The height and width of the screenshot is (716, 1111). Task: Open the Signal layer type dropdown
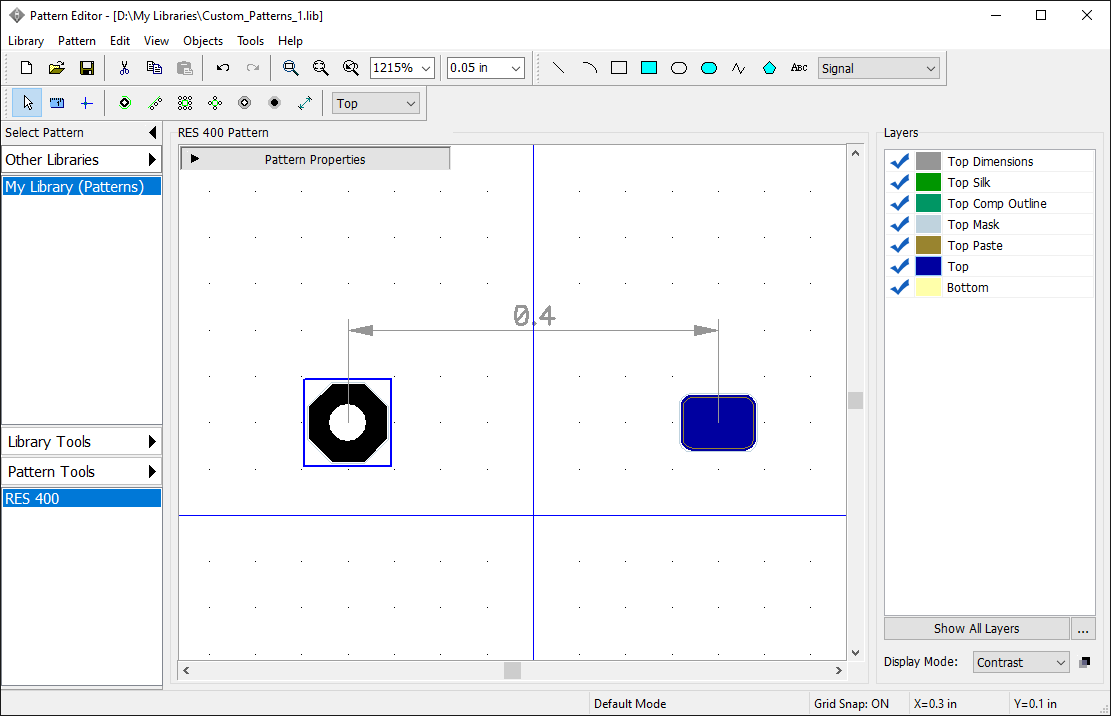(x=879, y=68)
